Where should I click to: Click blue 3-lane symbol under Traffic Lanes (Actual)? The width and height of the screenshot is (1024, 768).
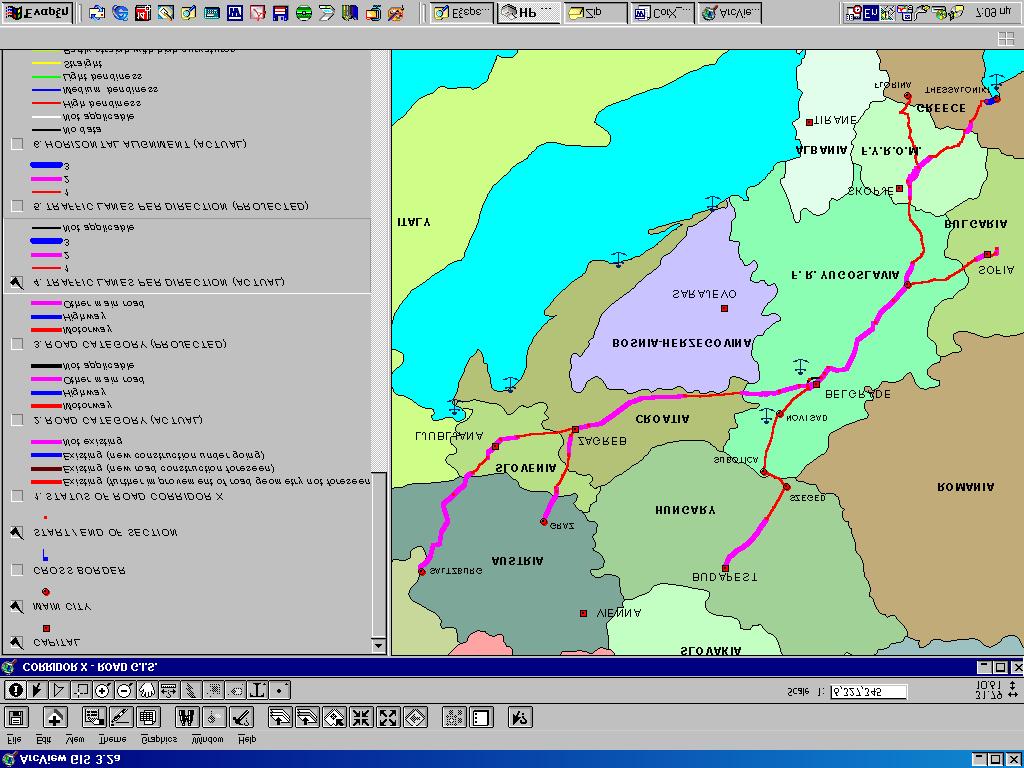[x=46, y=241]
